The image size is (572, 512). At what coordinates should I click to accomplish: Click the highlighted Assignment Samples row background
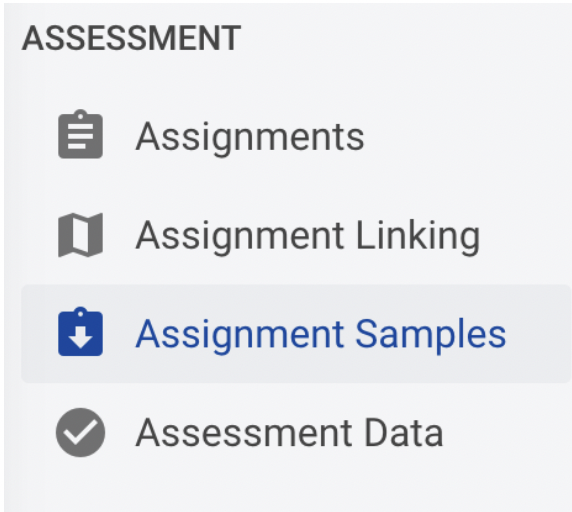click(296, 334)
